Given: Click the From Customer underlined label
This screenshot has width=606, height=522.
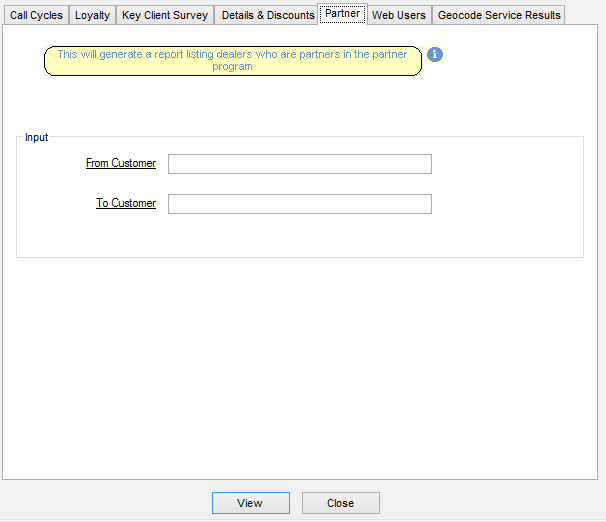Looking at the screenshot, I should (x=121, y=163).
